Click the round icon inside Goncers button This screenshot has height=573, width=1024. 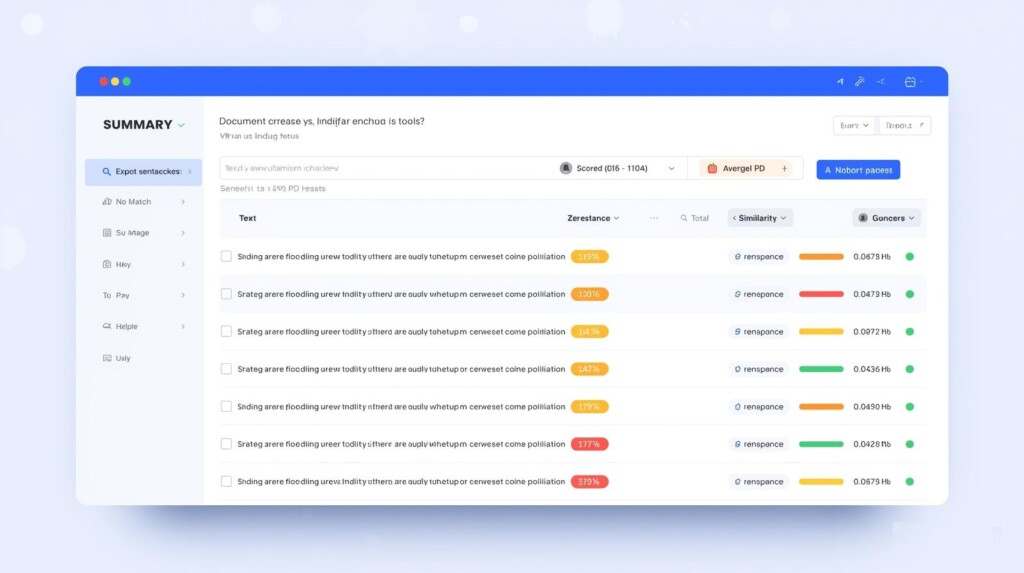pos(863,218)
